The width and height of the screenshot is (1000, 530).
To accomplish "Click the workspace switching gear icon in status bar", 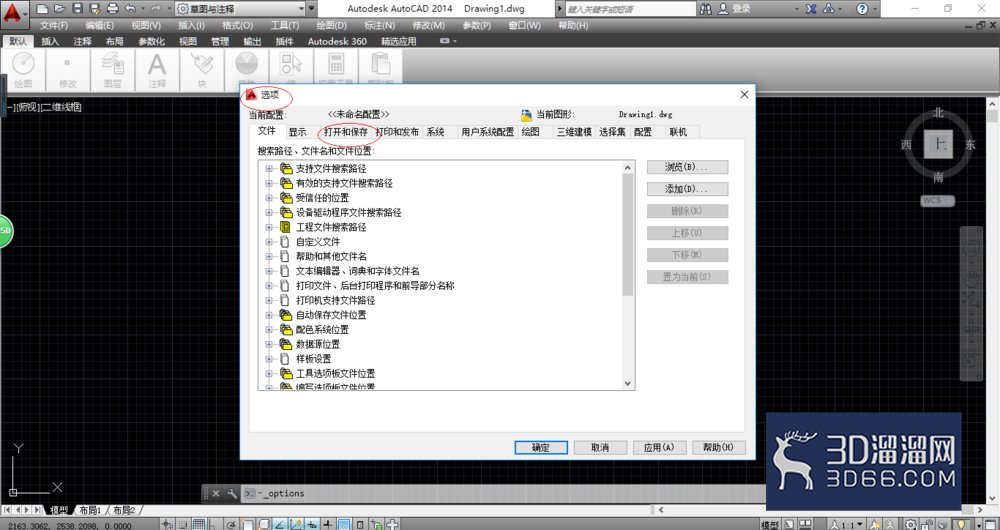I will click(910, 524).
